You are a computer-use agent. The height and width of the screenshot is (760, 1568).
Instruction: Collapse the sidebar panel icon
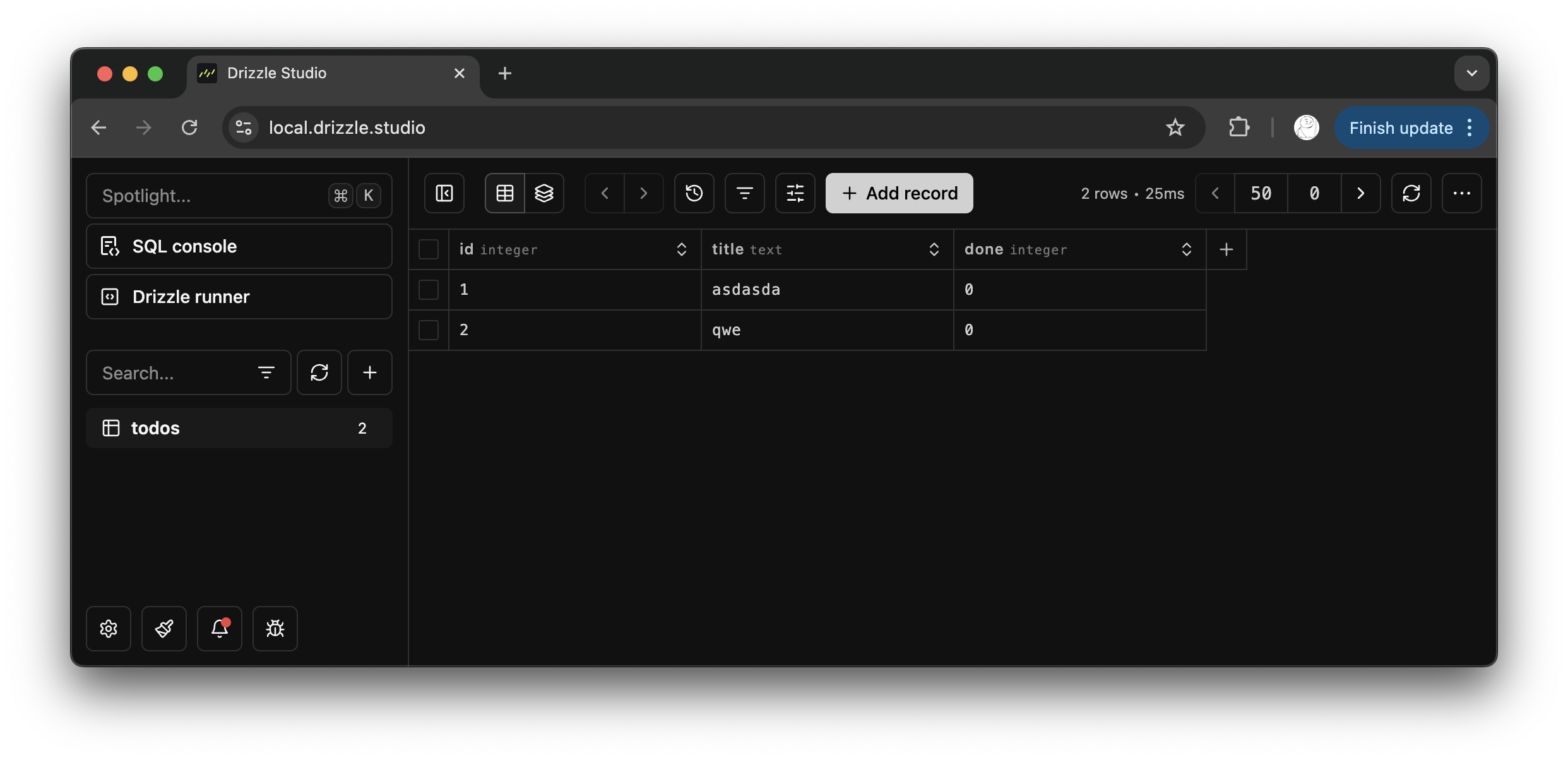pyautogui.click(x=444, y=193)
